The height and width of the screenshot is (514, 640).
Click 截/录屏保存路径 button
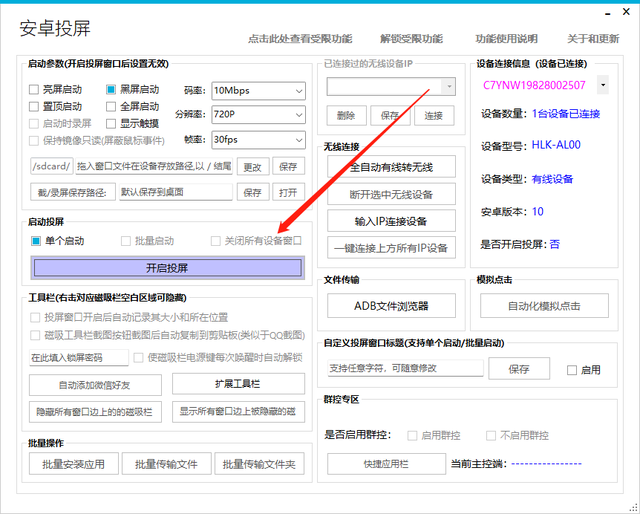72,192
